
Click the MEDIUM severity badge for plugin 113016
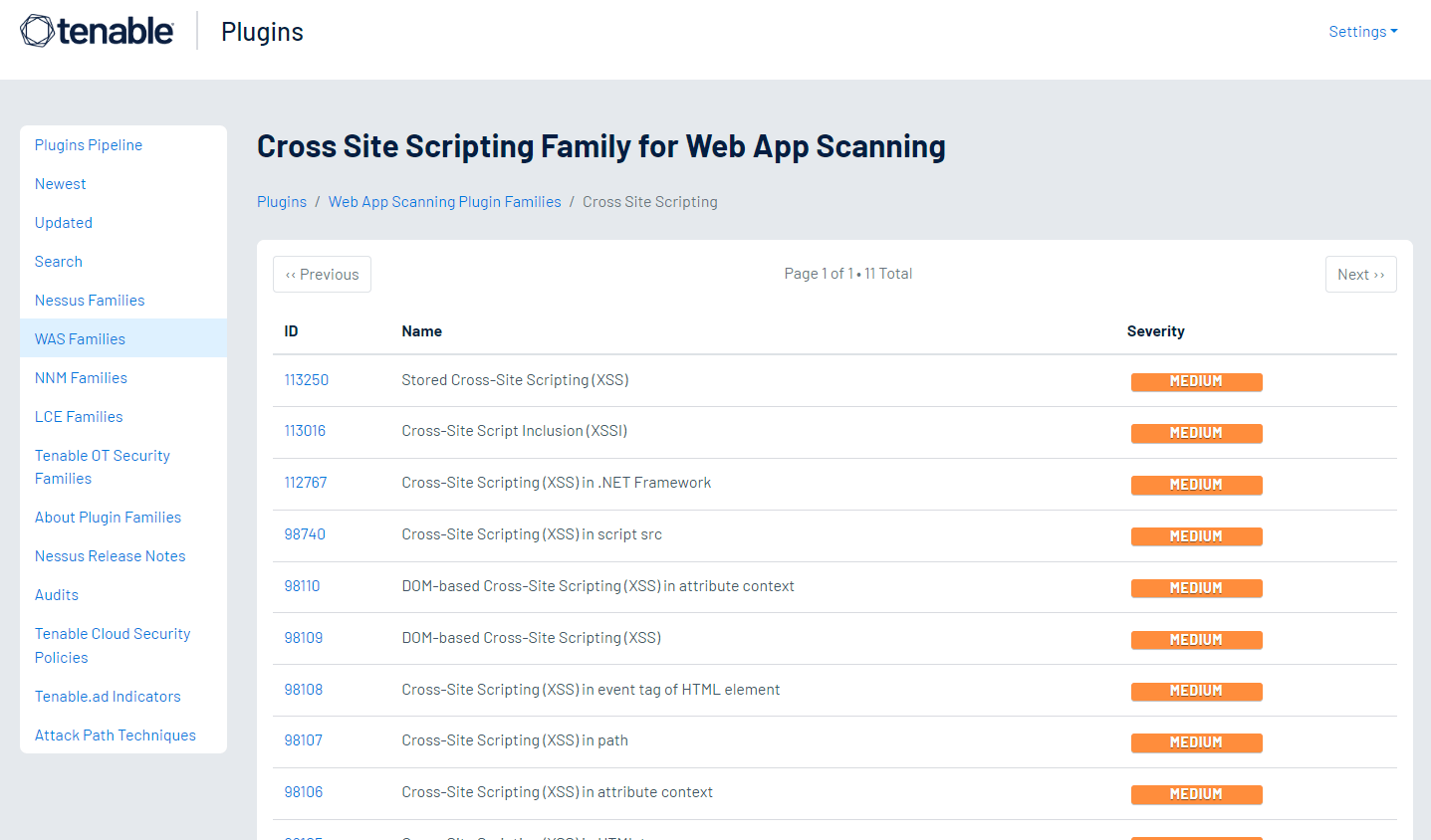pos(1196,433)
